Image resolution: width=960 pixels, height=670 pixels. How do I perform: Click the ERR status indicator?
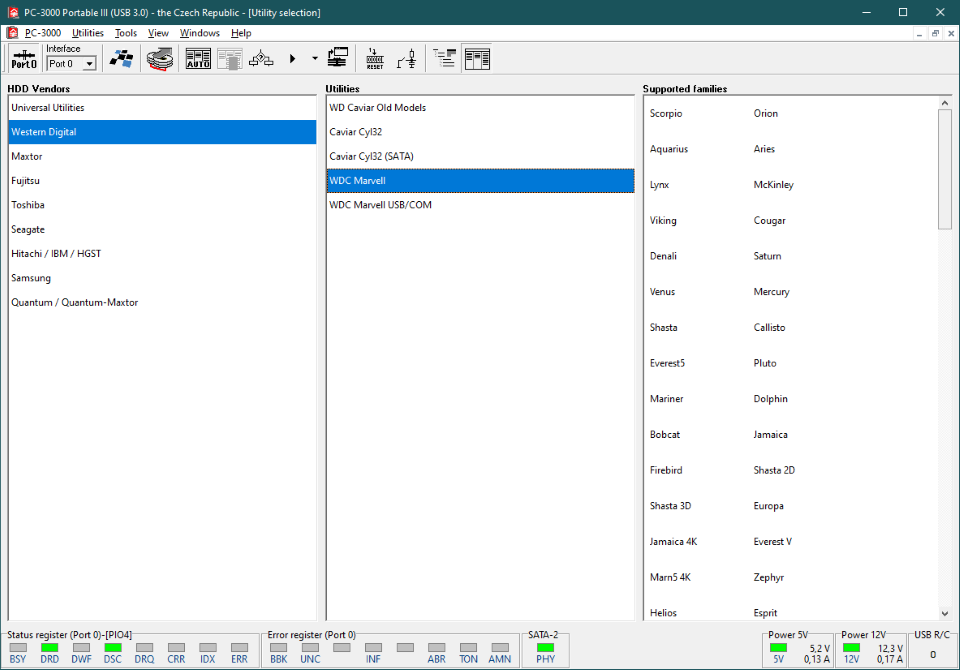tap(239, 647)
